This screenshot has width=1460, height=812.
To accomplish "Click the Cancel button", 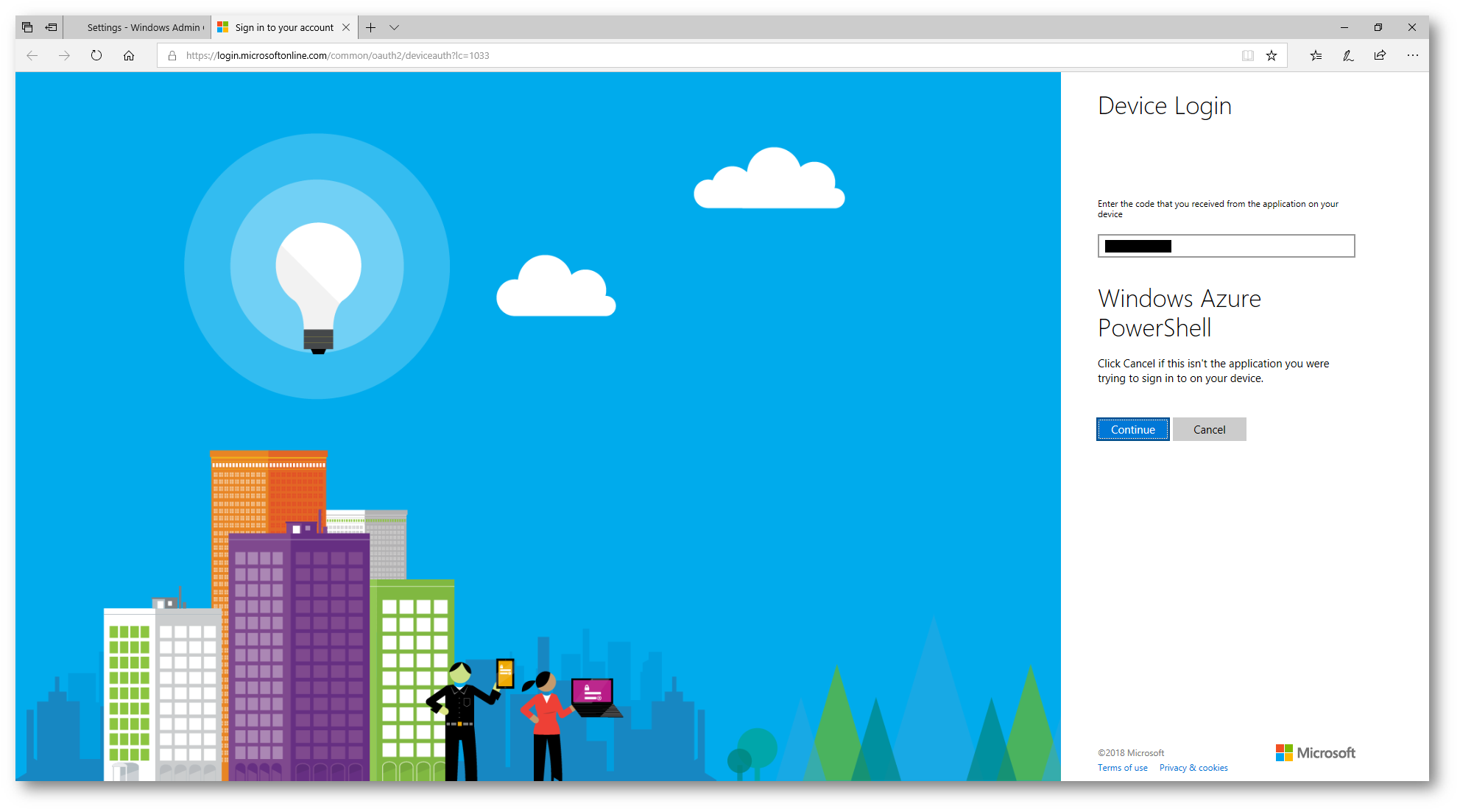I will pos(1209,429).
